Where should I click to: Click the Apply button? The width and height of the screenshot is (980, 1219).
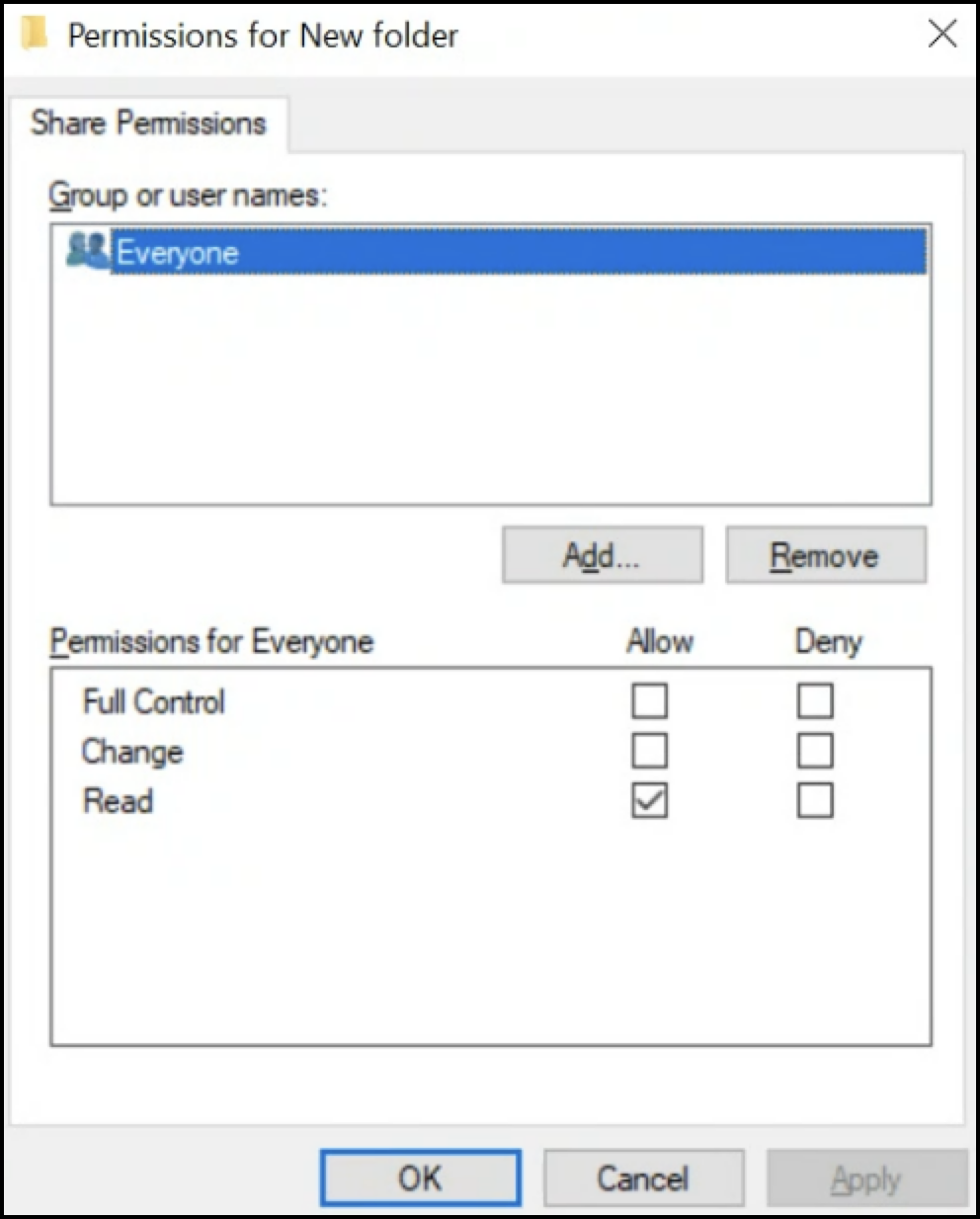pyautogui.click(x=865, y=1178)
